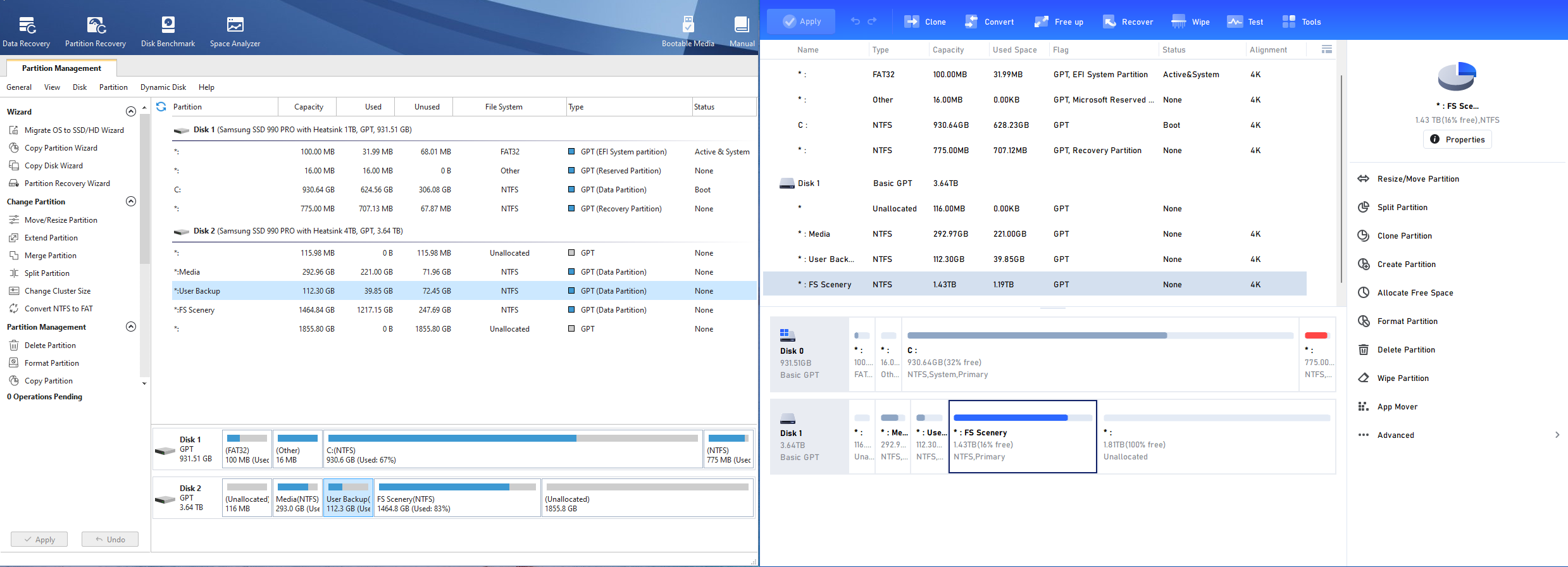Open the Recover toolbar tool

1128,22
